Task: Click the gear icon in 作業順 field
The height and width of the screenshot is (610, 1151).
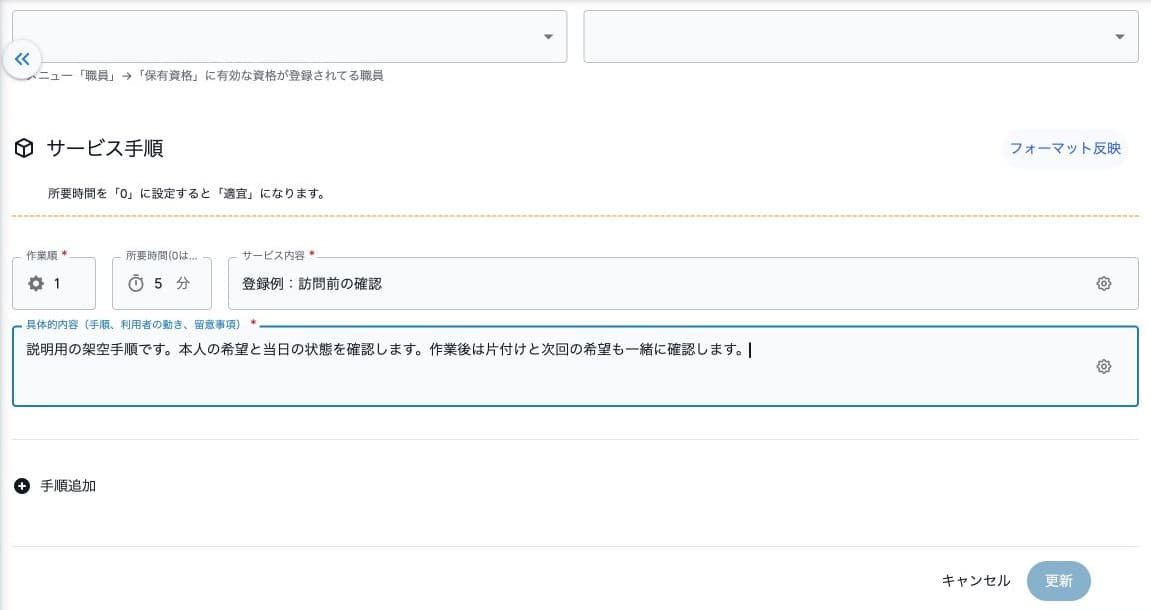Action: pos(36,283)
